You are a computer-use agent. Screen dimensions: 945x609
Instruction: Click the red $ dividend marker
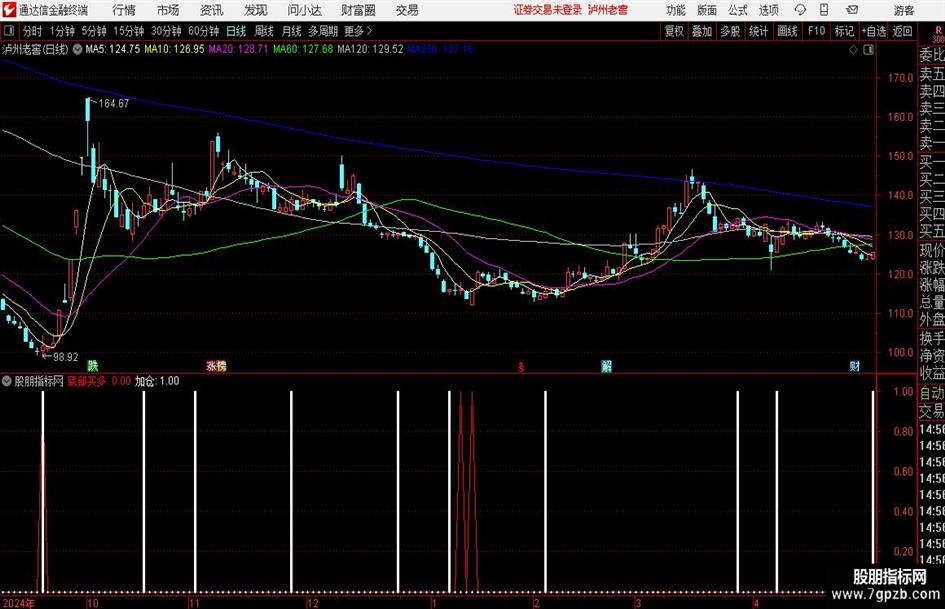point(521,367)
